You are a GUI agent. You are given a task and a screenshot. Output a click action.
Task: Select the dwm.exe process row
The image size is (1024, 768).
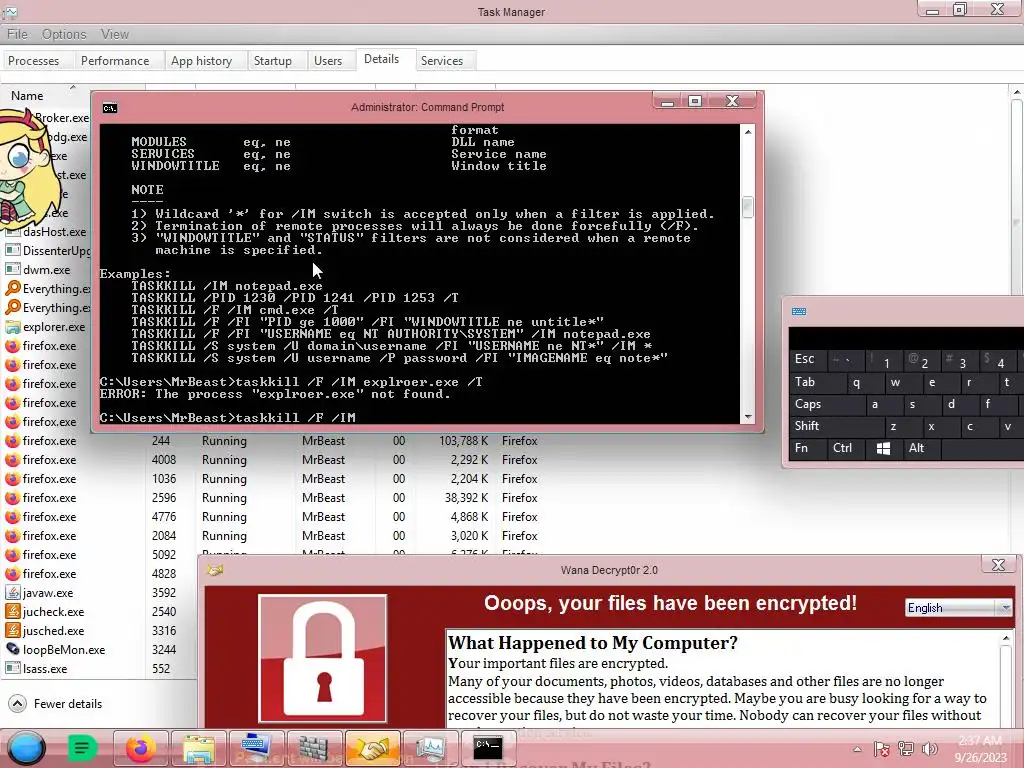coord(46,270)
